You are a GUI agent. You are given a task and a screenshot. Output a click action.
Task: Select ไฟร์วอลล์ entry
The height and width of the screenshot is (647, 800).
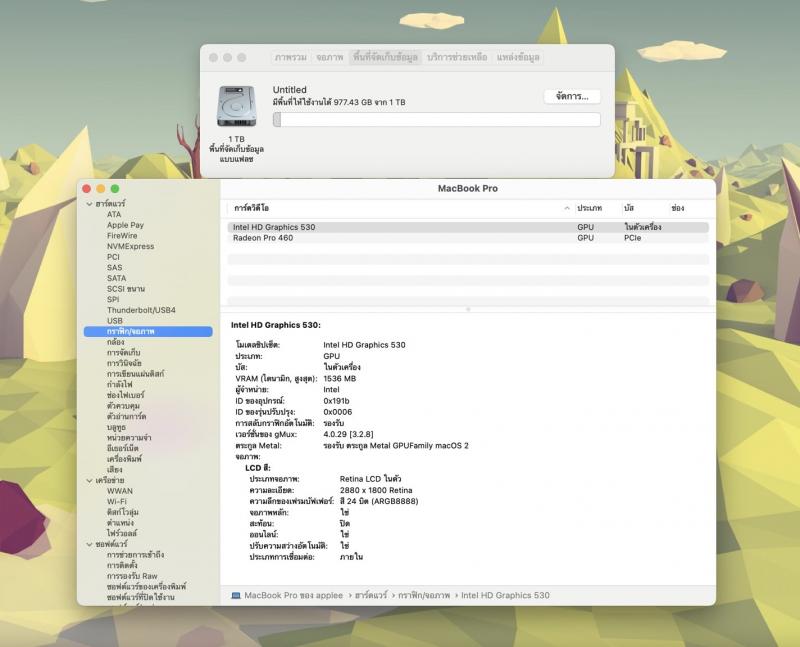point(122,533)
